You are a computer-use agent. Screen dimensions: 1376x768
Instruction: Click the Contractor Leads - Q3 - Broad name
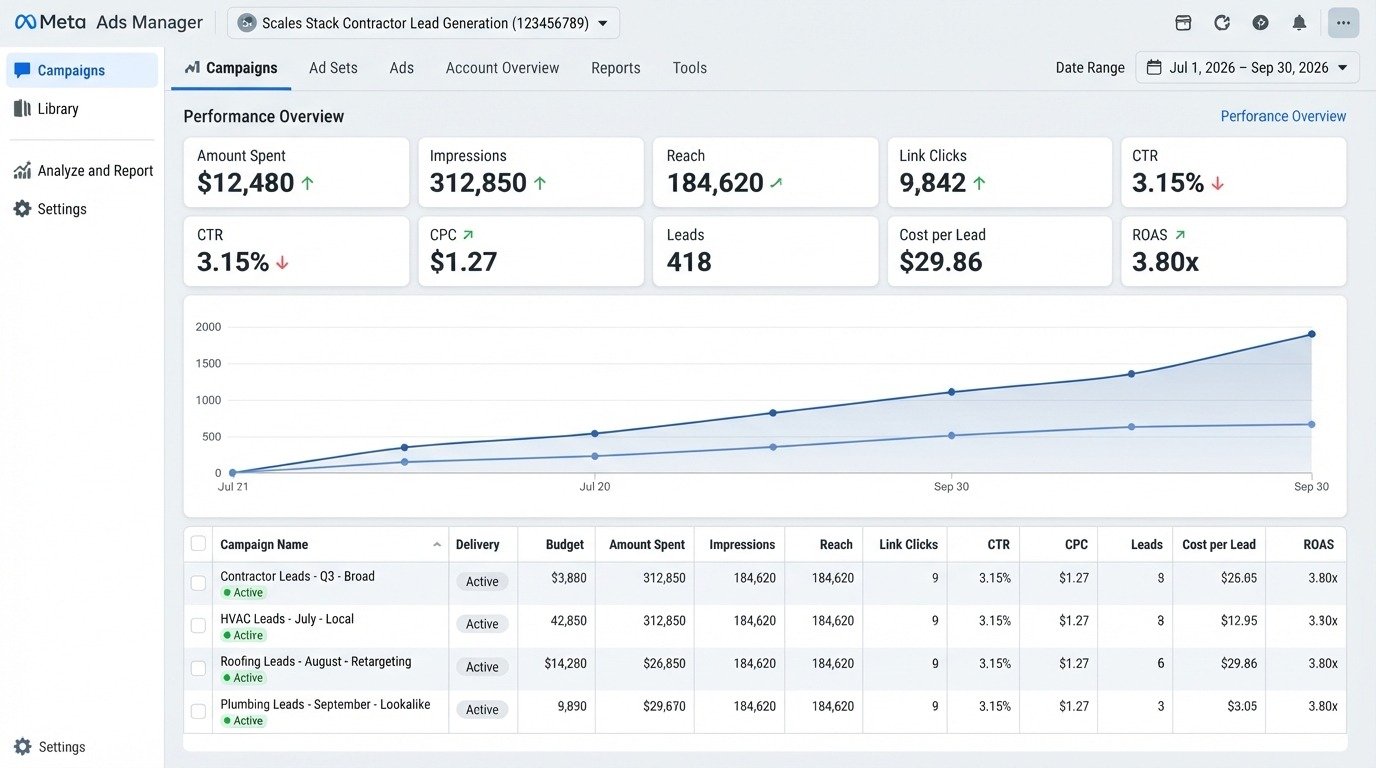point(297,576)
